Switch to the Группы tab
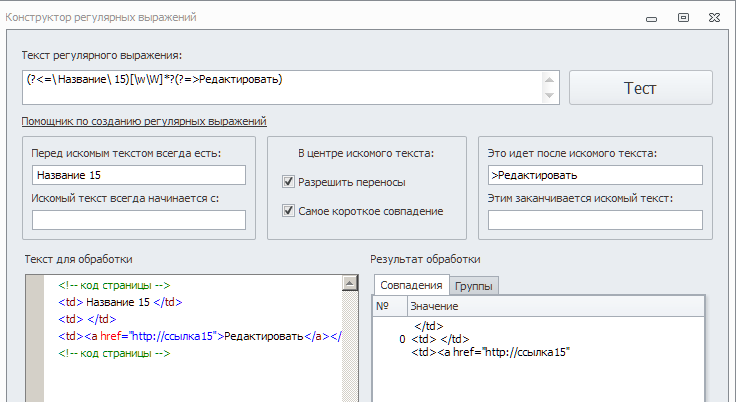Screen dimensions: 736x402 [474, 286]
